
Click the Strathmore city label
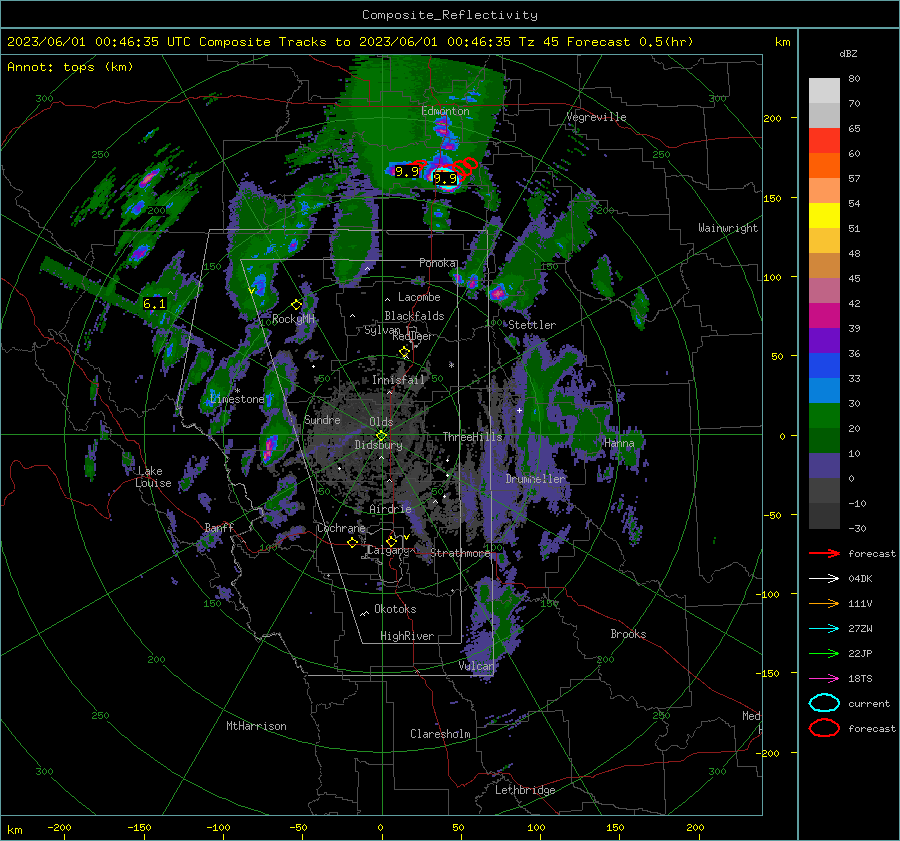click(x=460, y=553)
